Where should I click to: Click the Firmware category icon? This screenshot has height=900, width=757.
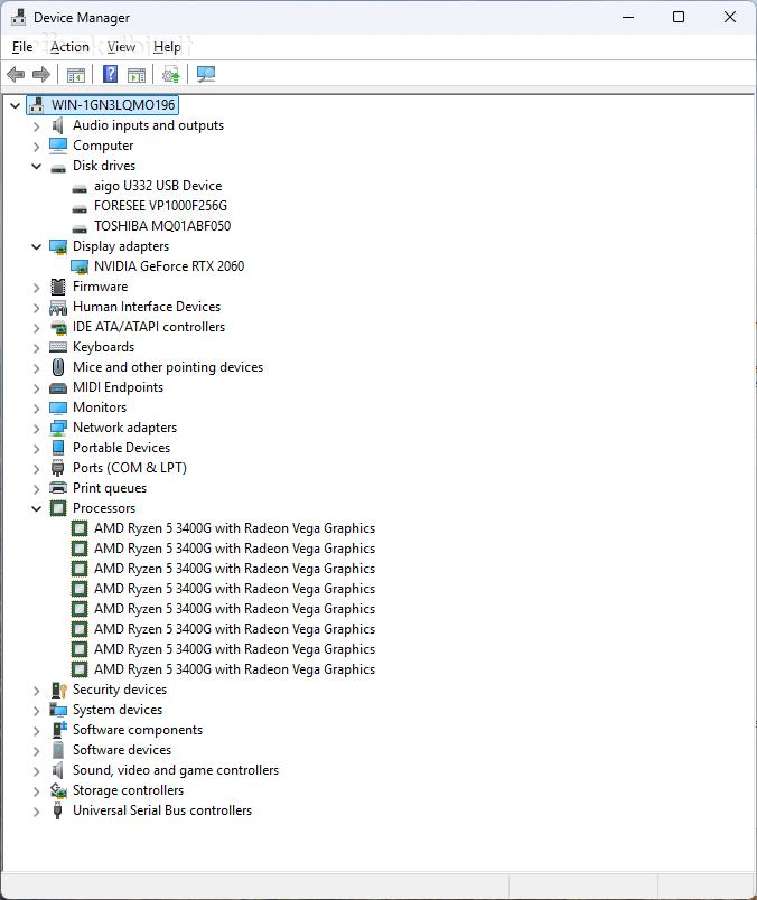pos(58,286)
